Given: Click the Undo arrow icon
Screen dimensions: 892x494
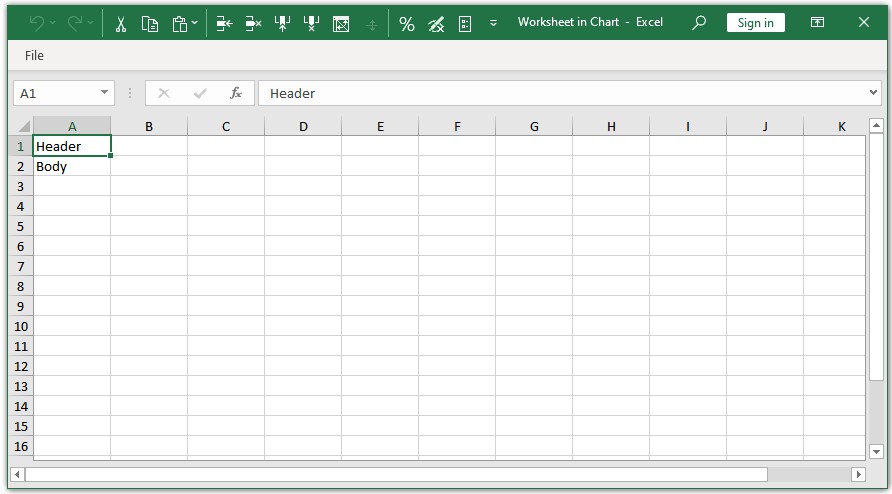Looking at the screenshot, I should (37, 23).
